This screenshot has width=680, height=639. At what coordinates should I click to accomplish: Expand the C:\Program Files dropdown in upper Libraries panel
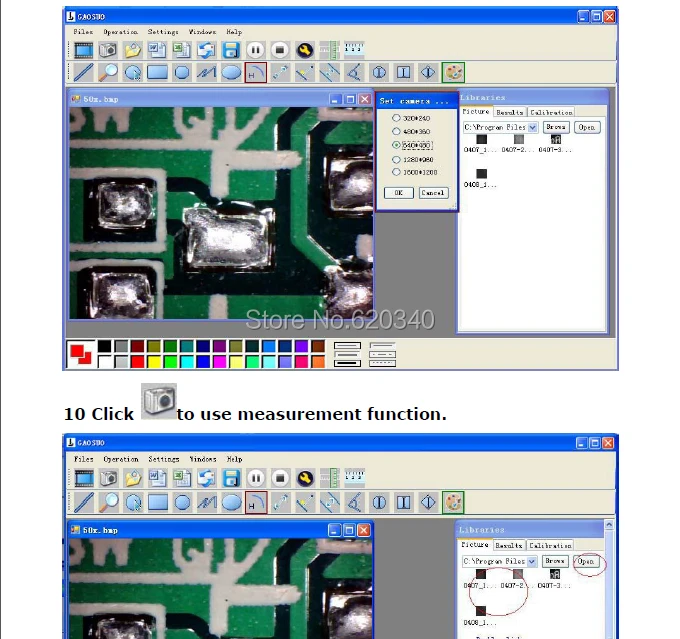click(x=533, y=127)
